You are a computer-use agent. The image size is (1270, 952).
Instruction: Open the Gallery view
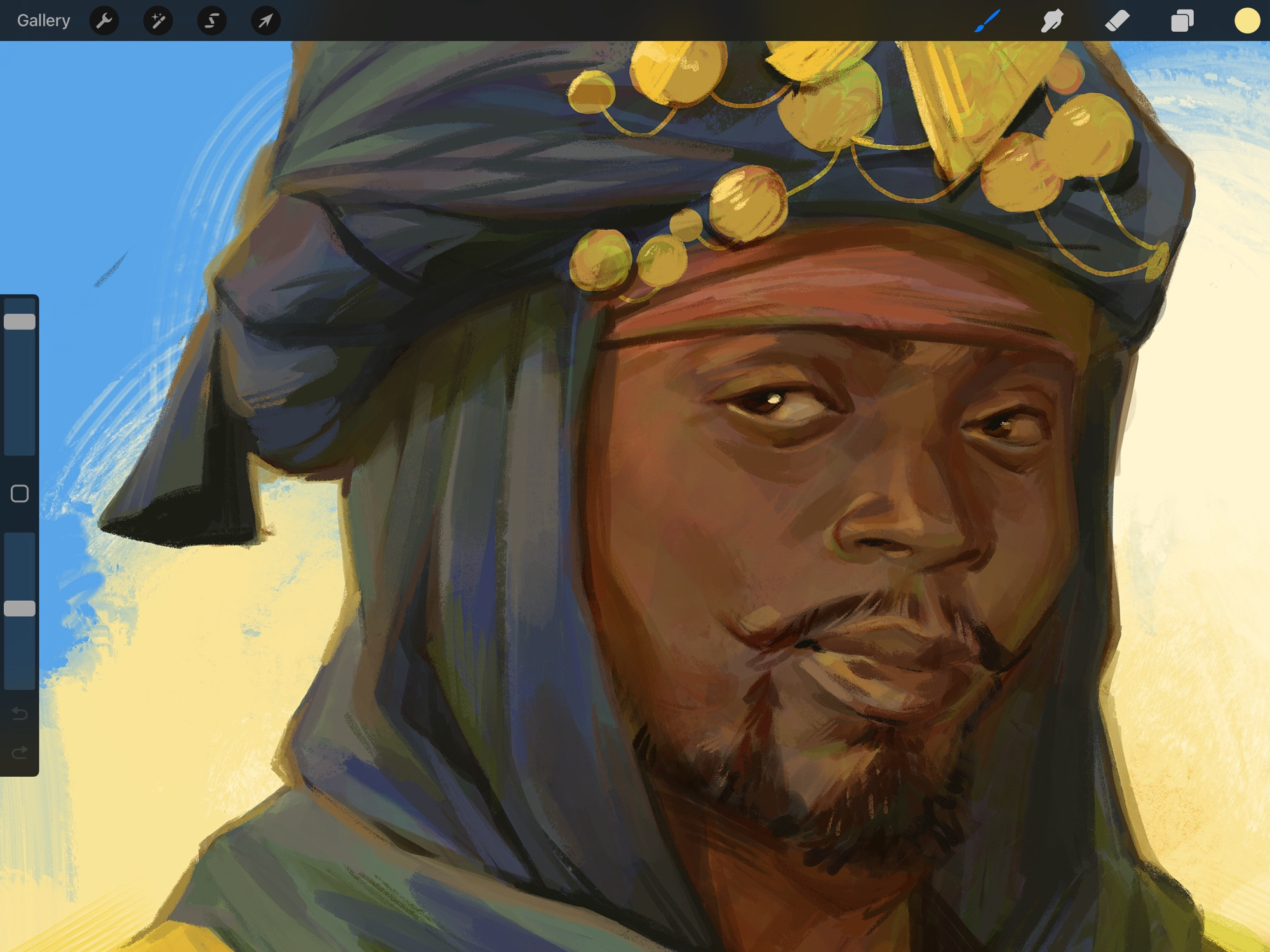[43, 21]
